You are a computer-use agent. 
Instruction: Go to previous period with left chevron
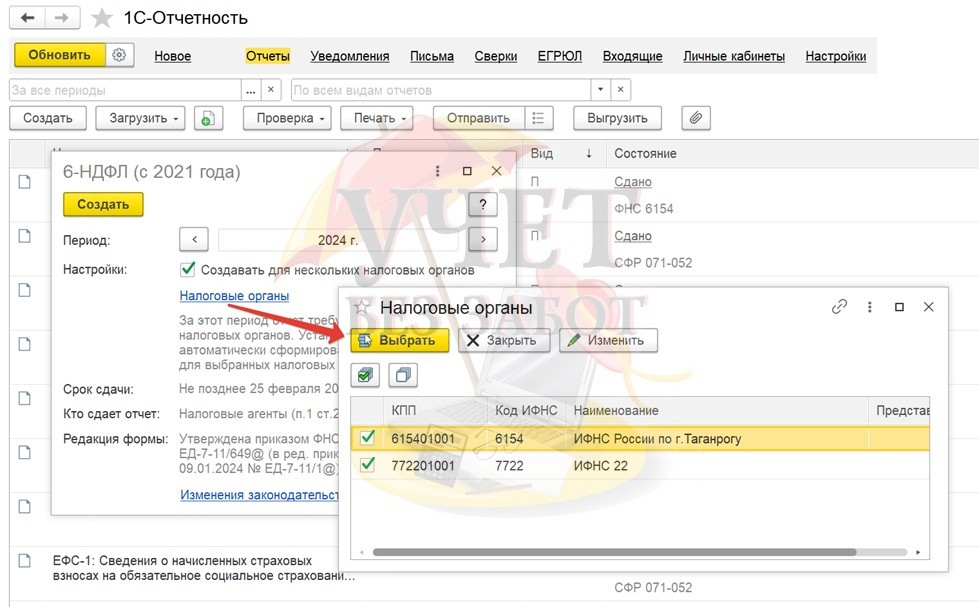pyautogui.click(x=195, y=239)
